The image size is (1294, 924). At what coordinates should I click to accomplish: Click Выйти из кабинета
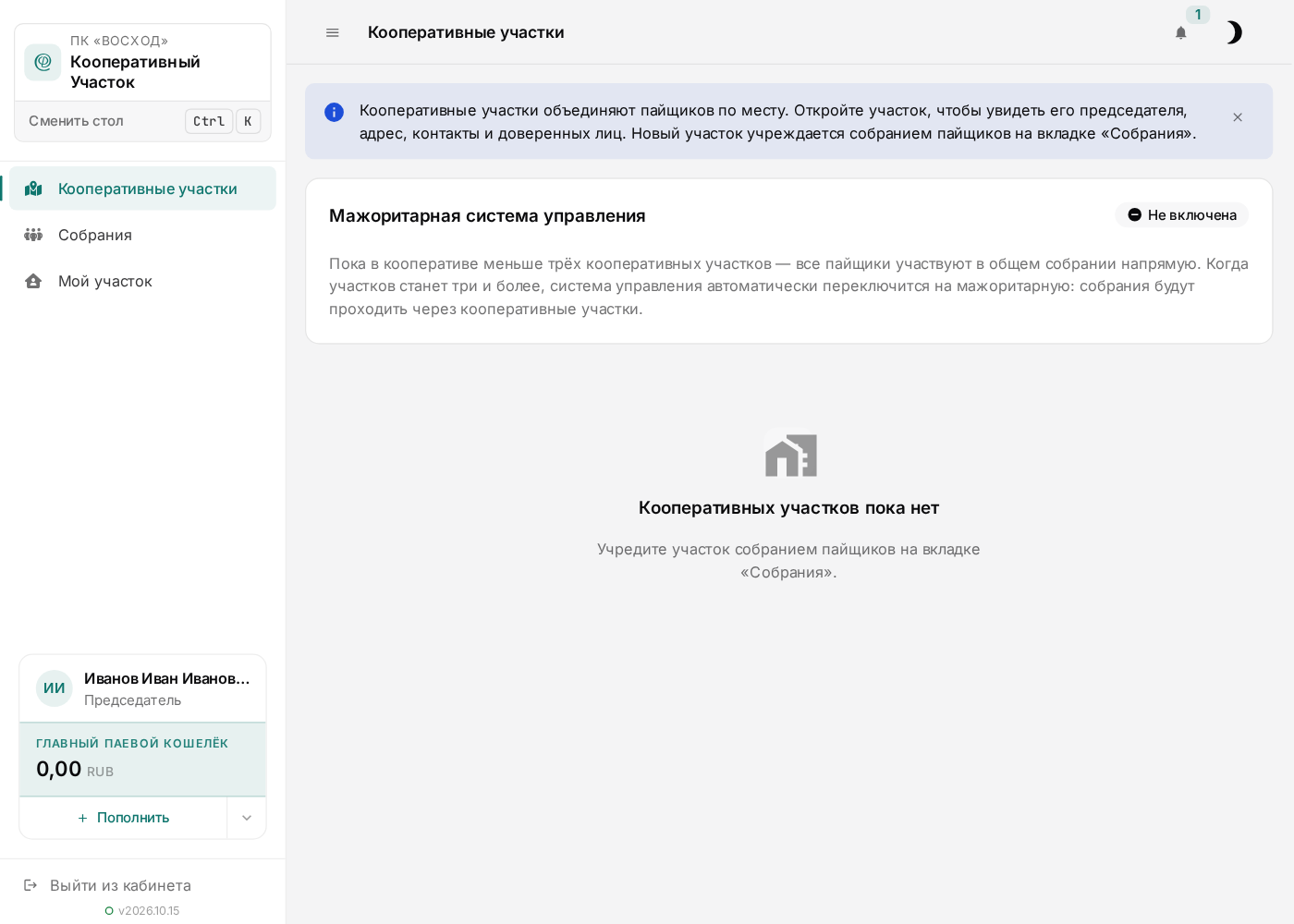[x=120, y=885]
